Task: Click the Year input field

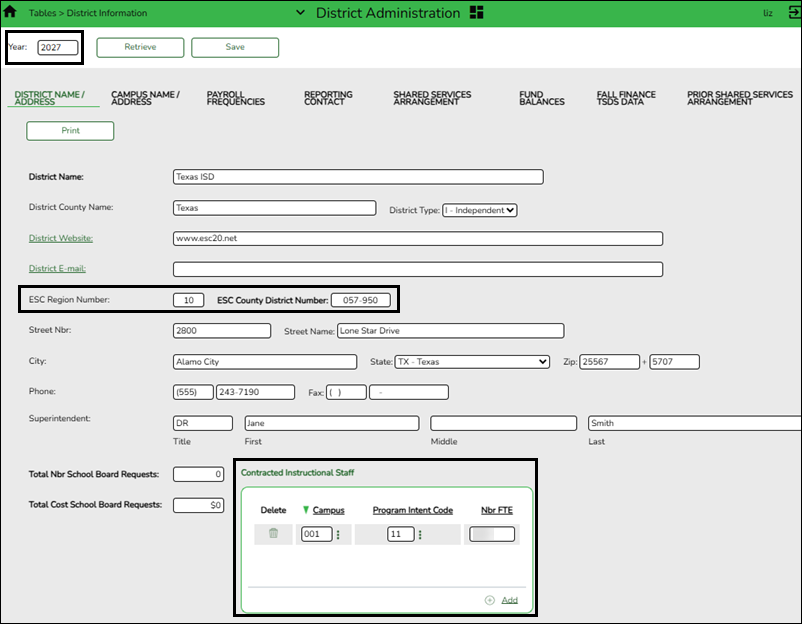Action: (58, 48)
